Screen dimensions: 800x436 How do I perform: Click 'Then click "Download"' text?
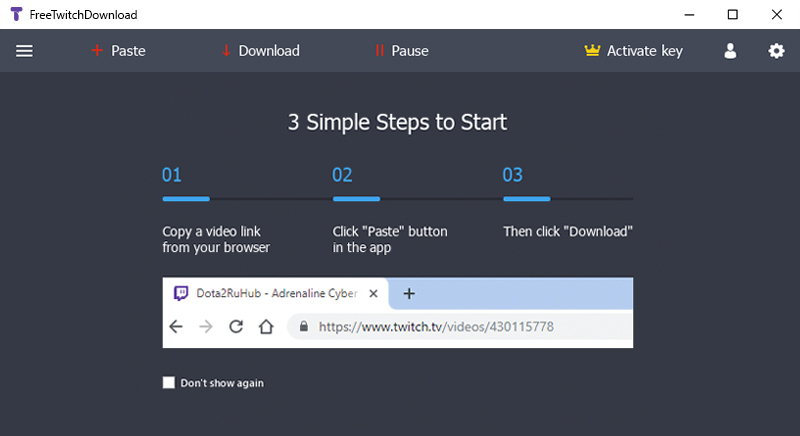(568, 232)
